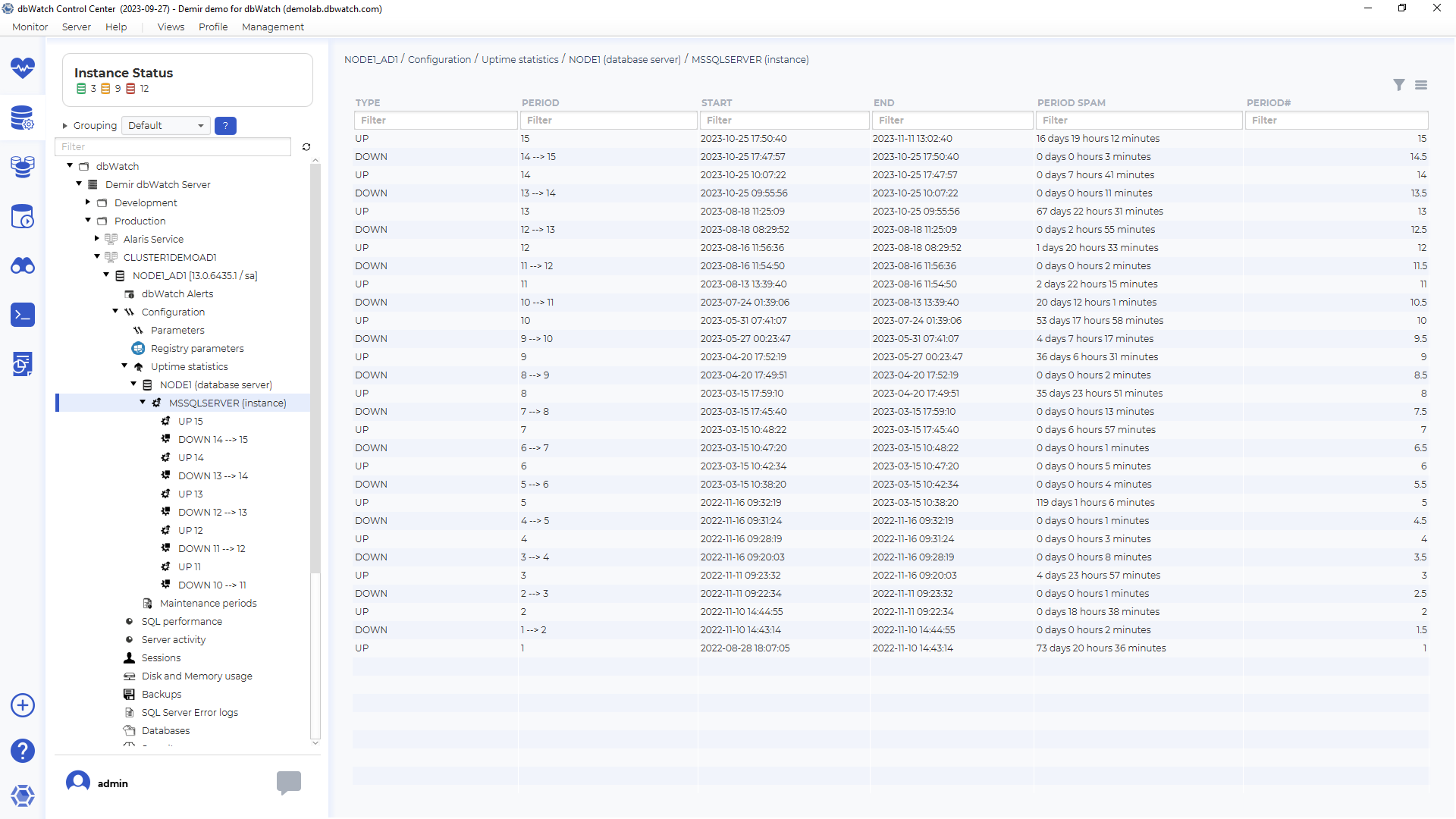The image size is (1456, 819).
Task: Select dbWatch Alerts tree node
Action: [x=177, y=294]
